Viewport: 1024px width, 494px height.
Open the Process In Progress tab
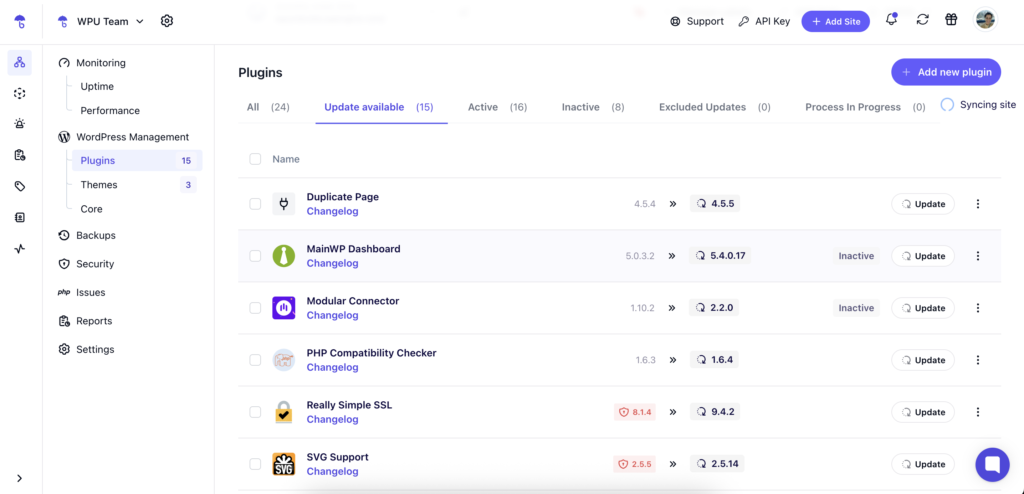(x=865, y=107)
